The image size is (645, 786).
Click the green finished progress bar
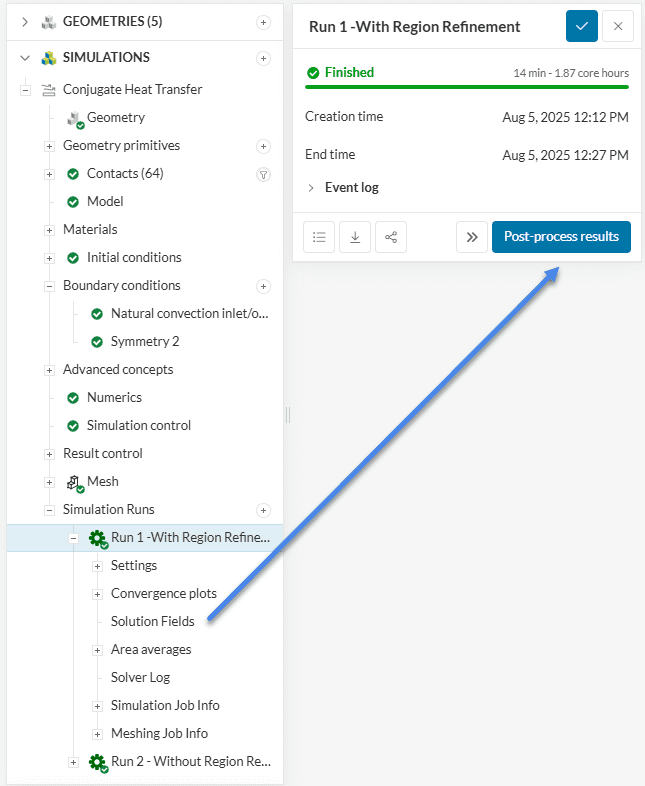click(x=467, y=87)
